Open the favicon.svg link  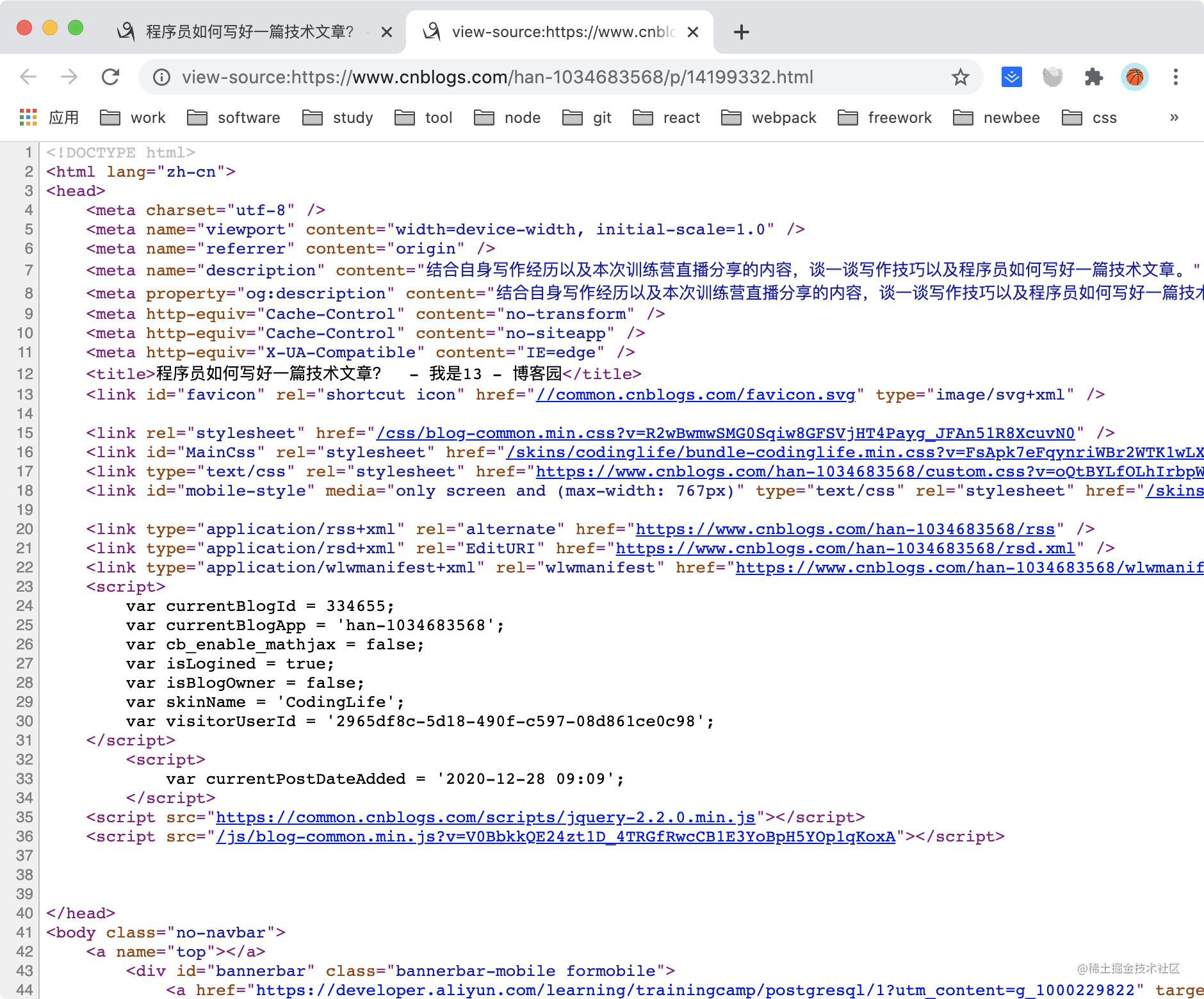(696, 394)
